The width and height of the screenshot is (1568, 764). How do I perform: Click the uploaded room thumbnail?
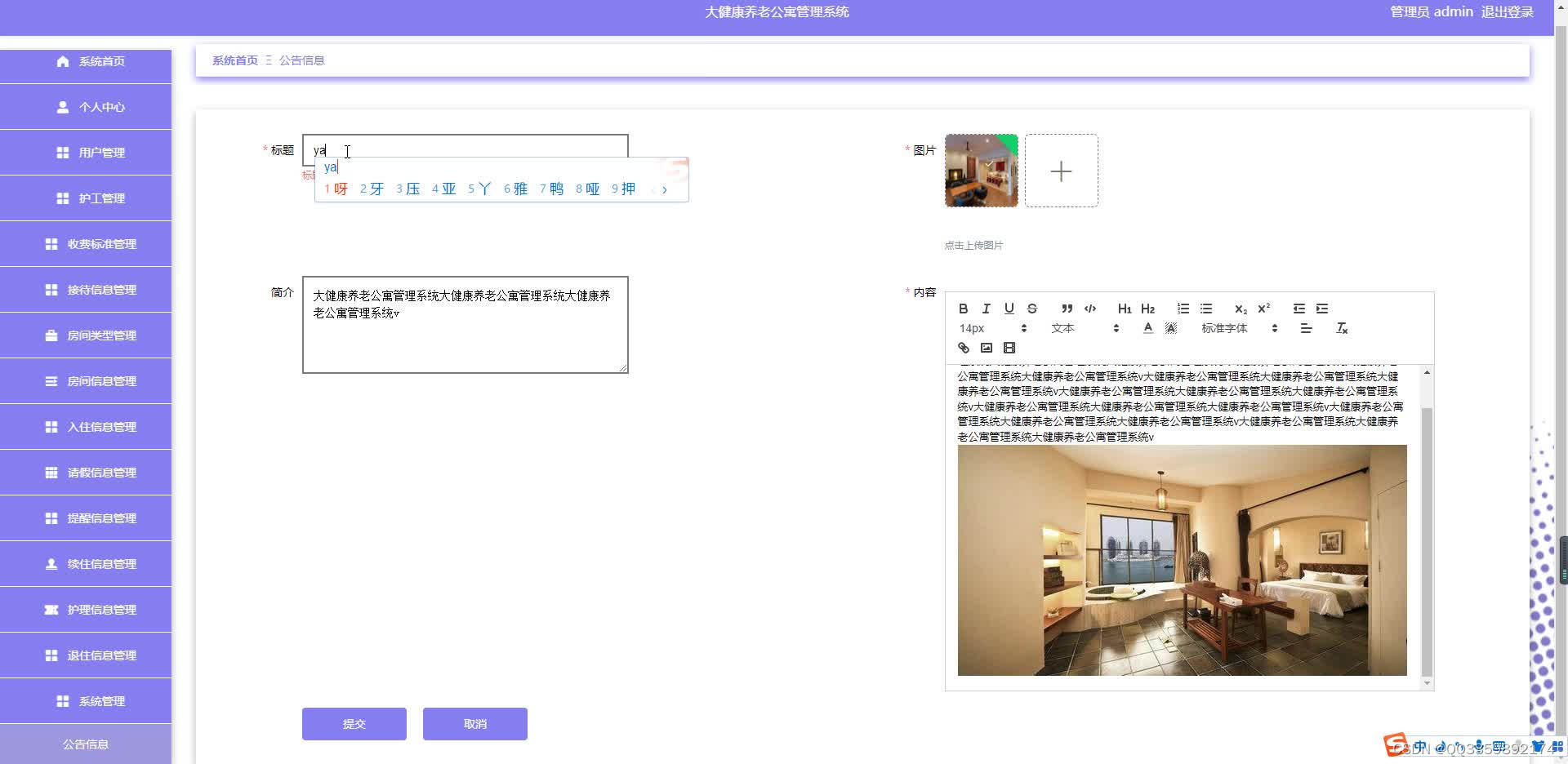point(981,171)
